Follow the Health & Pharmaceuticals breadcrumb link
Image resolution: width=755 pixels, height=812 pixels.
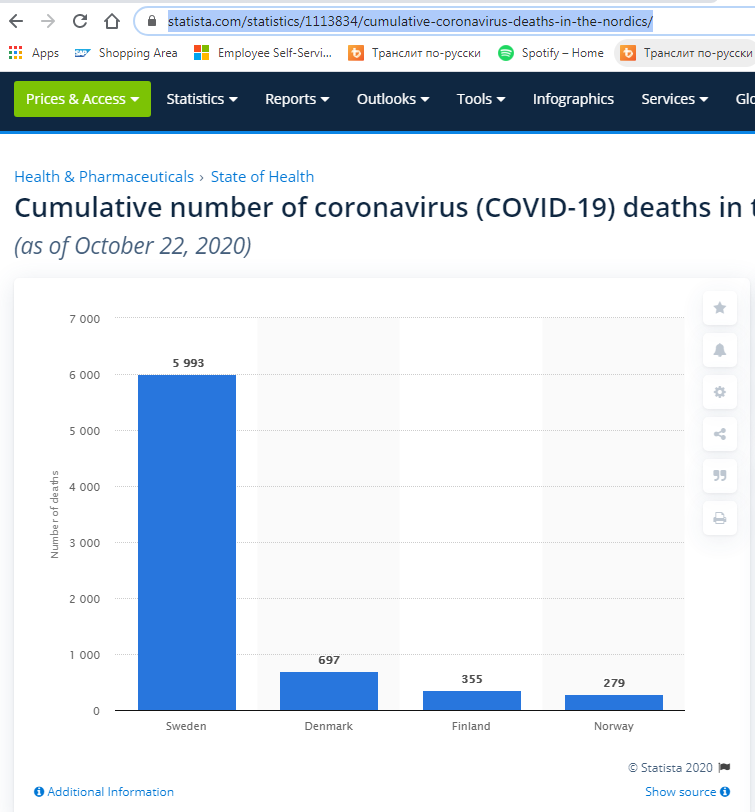pyautogui.click(x=104, y=177)
